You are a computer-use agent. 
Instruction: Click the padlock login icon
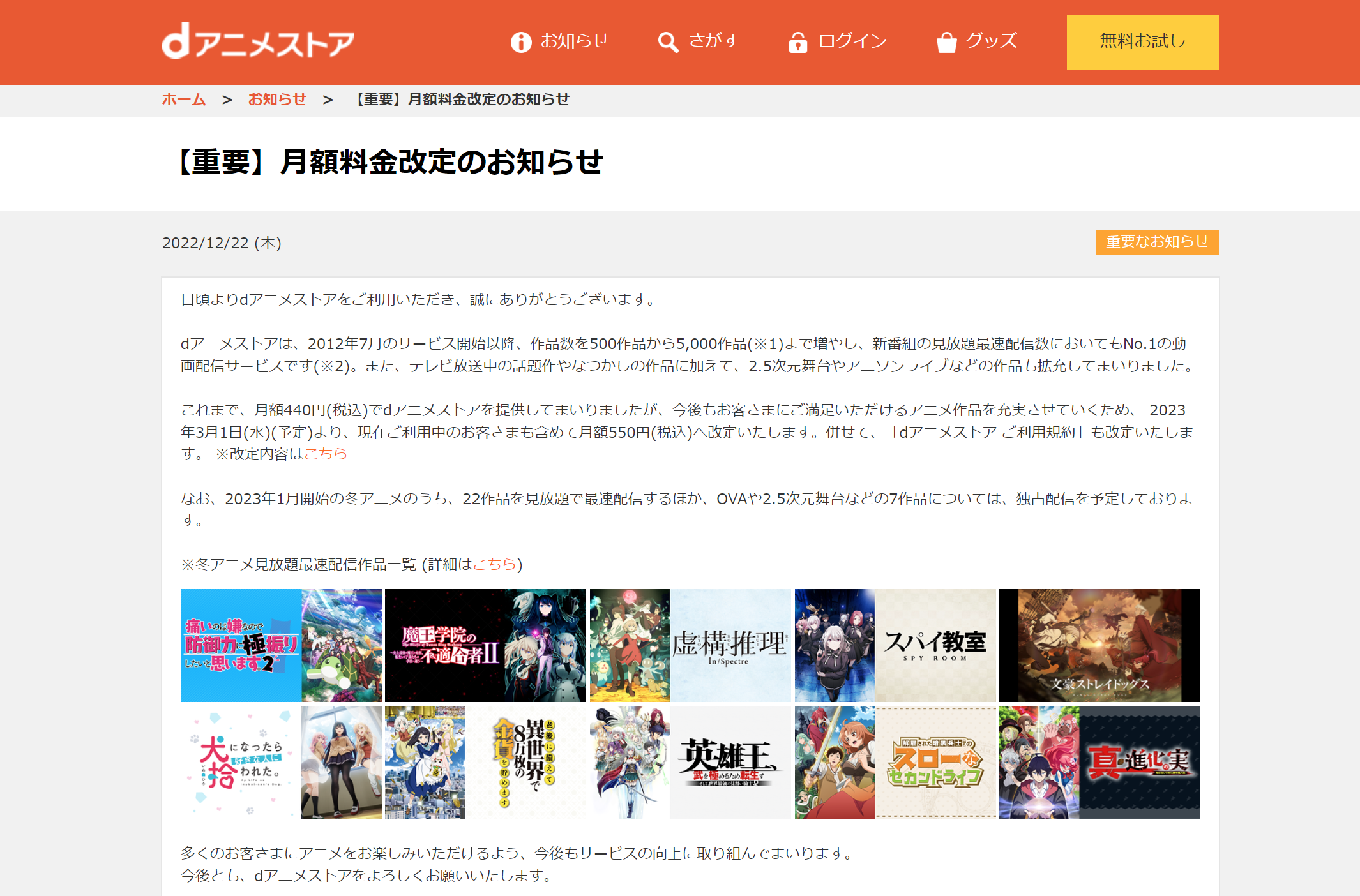(x=797, y=42)
